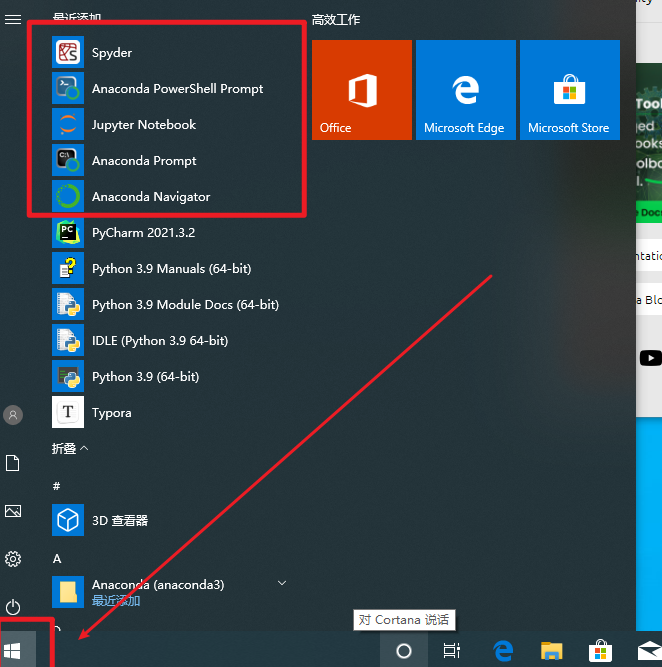
Task: Open Settings gear in Start sidebar
Action: [x=13, y=559]
